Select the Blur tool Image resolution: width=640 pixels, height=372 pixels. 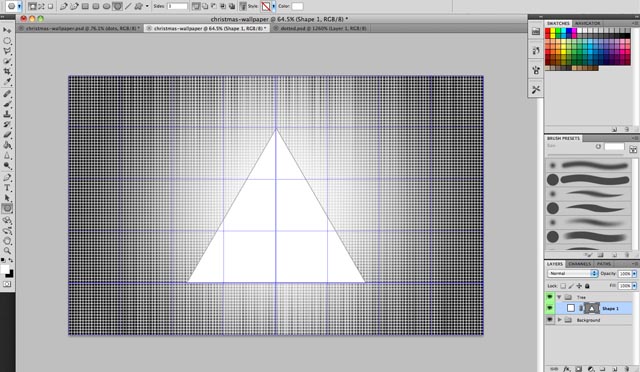click(x=7, y=156)
